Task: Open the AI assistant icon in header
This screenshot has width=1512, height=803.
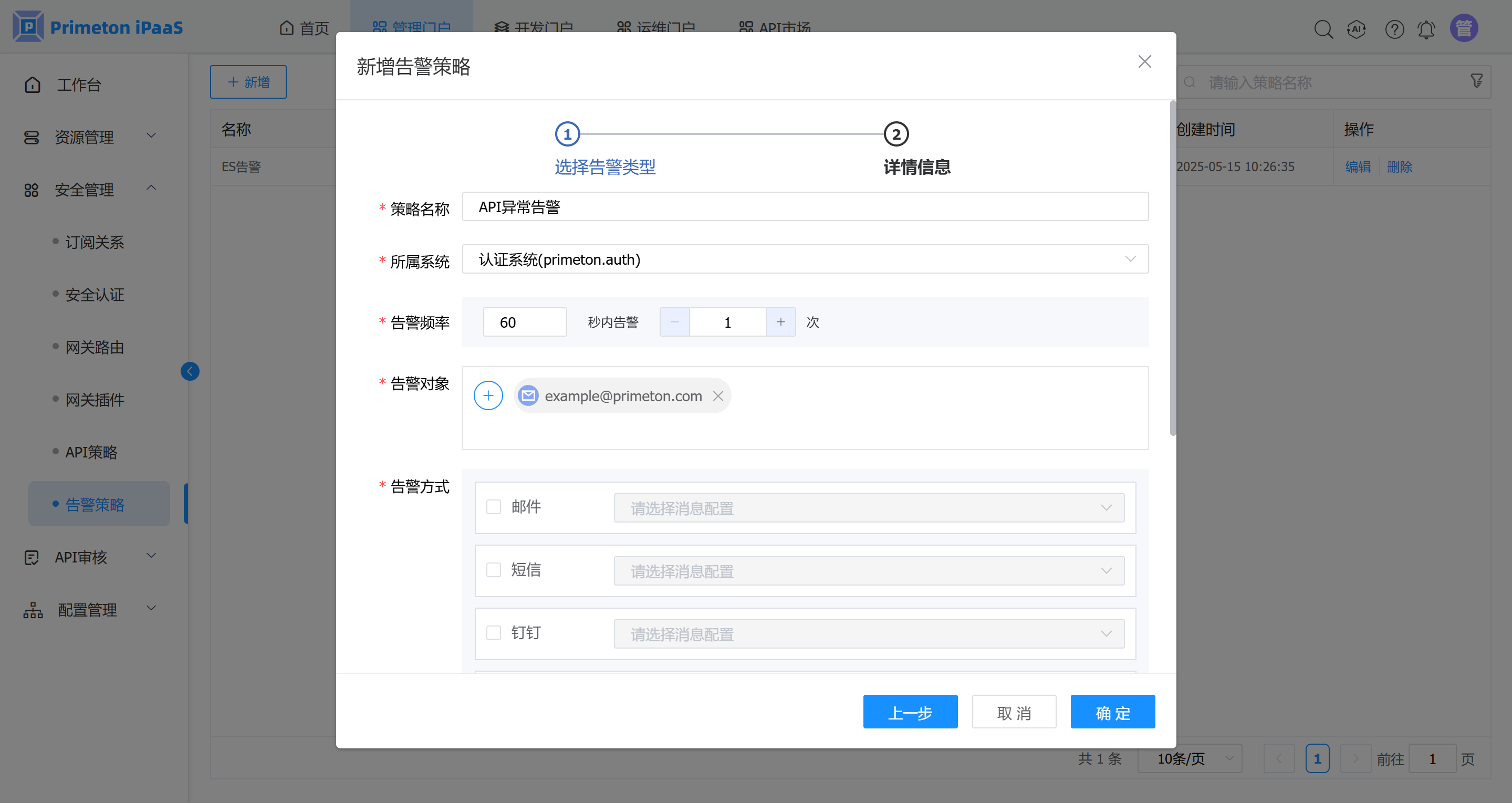Action: [1357, 29]
